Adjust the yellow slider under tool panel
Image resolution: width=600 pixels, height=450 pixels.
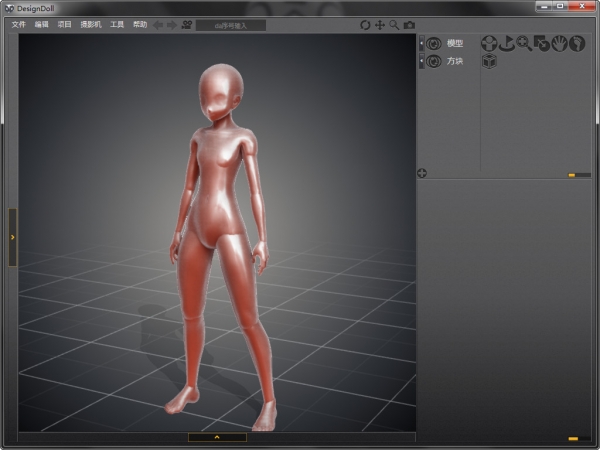coord(571,175)
